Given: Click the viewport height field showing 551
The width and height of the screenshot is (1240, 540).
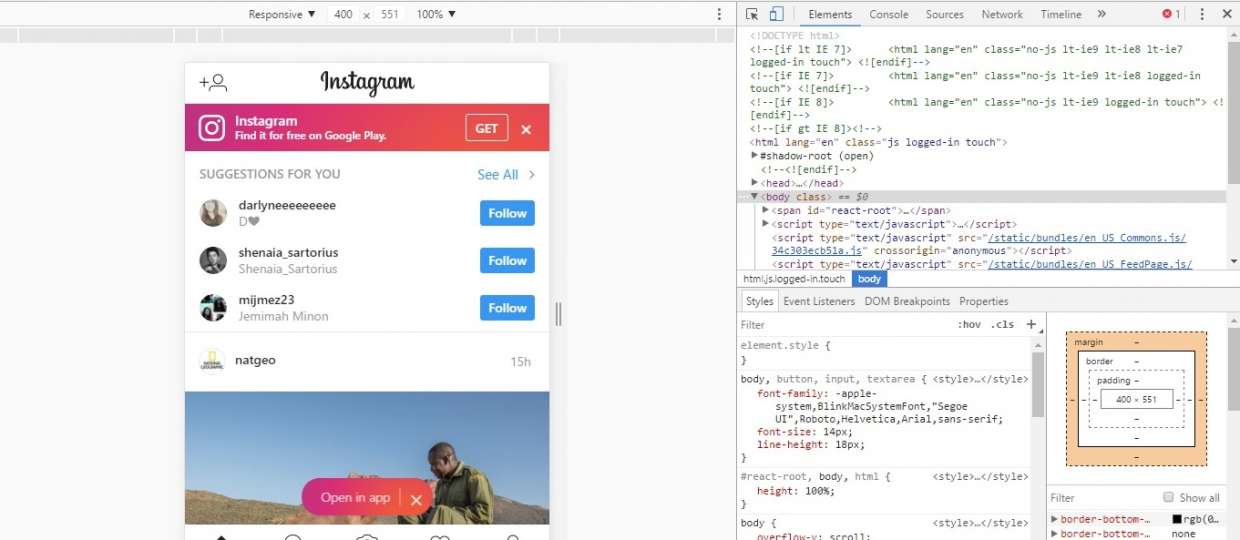Looking at the screenshot, I should (x=390, y=14).
